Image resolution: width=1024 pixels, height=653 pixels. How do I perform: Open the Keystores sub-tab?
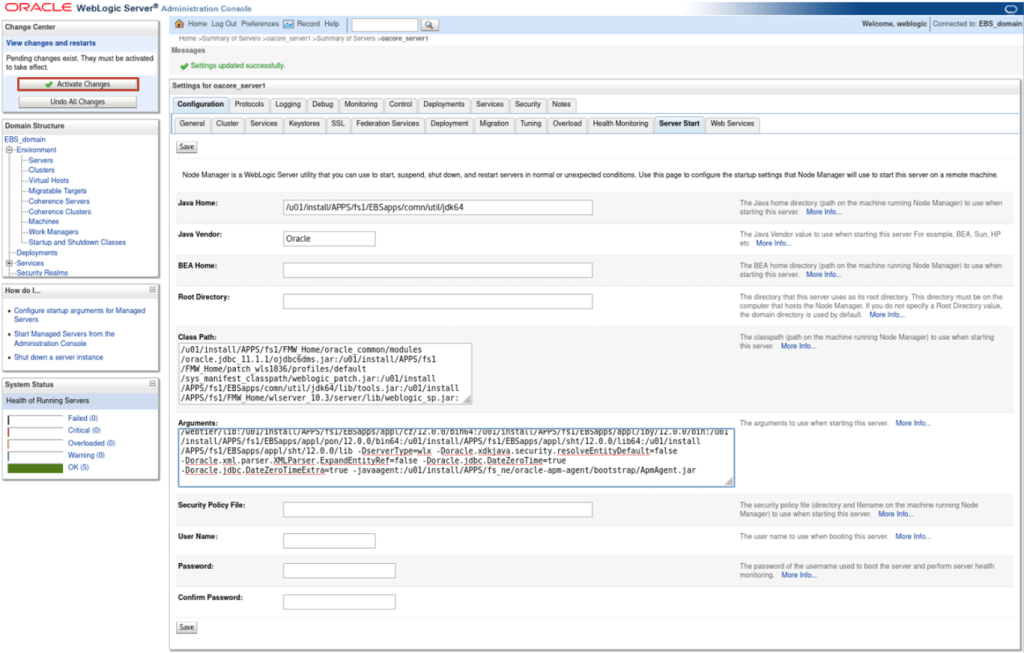click(x=304, y=124)
